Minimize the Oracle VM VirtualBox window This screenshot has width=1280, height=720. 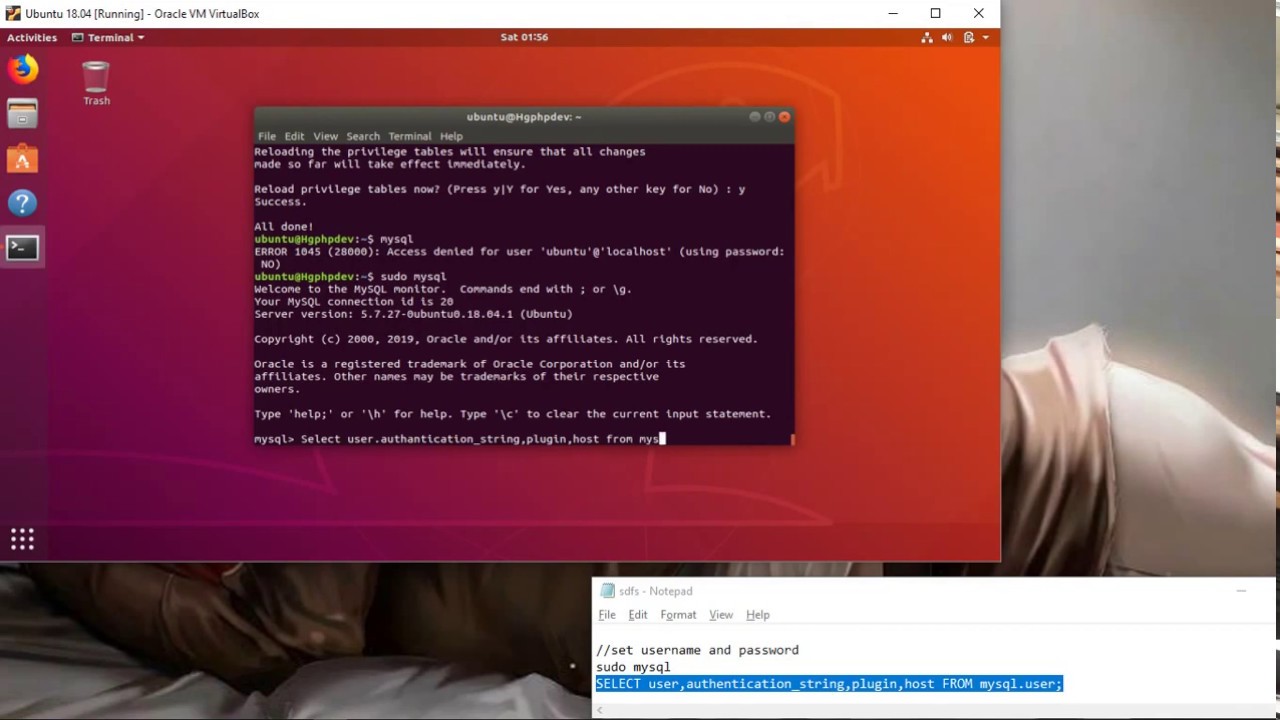tap(892, 14)
